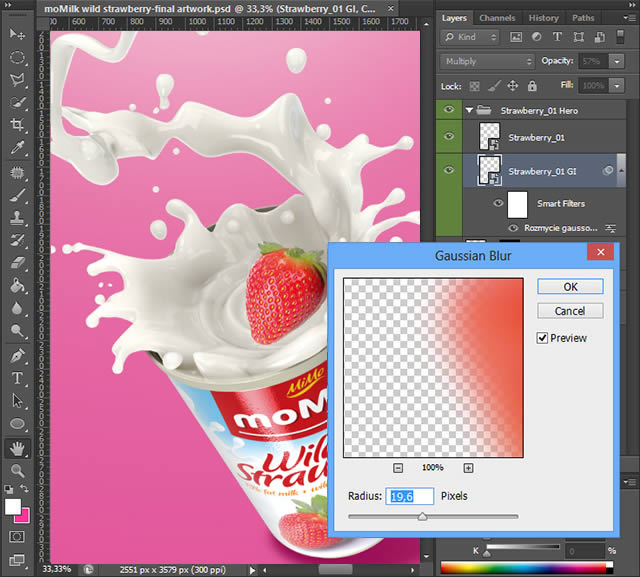Select the Dodge tool
This screenshot has width=640, height=577.
17,331
